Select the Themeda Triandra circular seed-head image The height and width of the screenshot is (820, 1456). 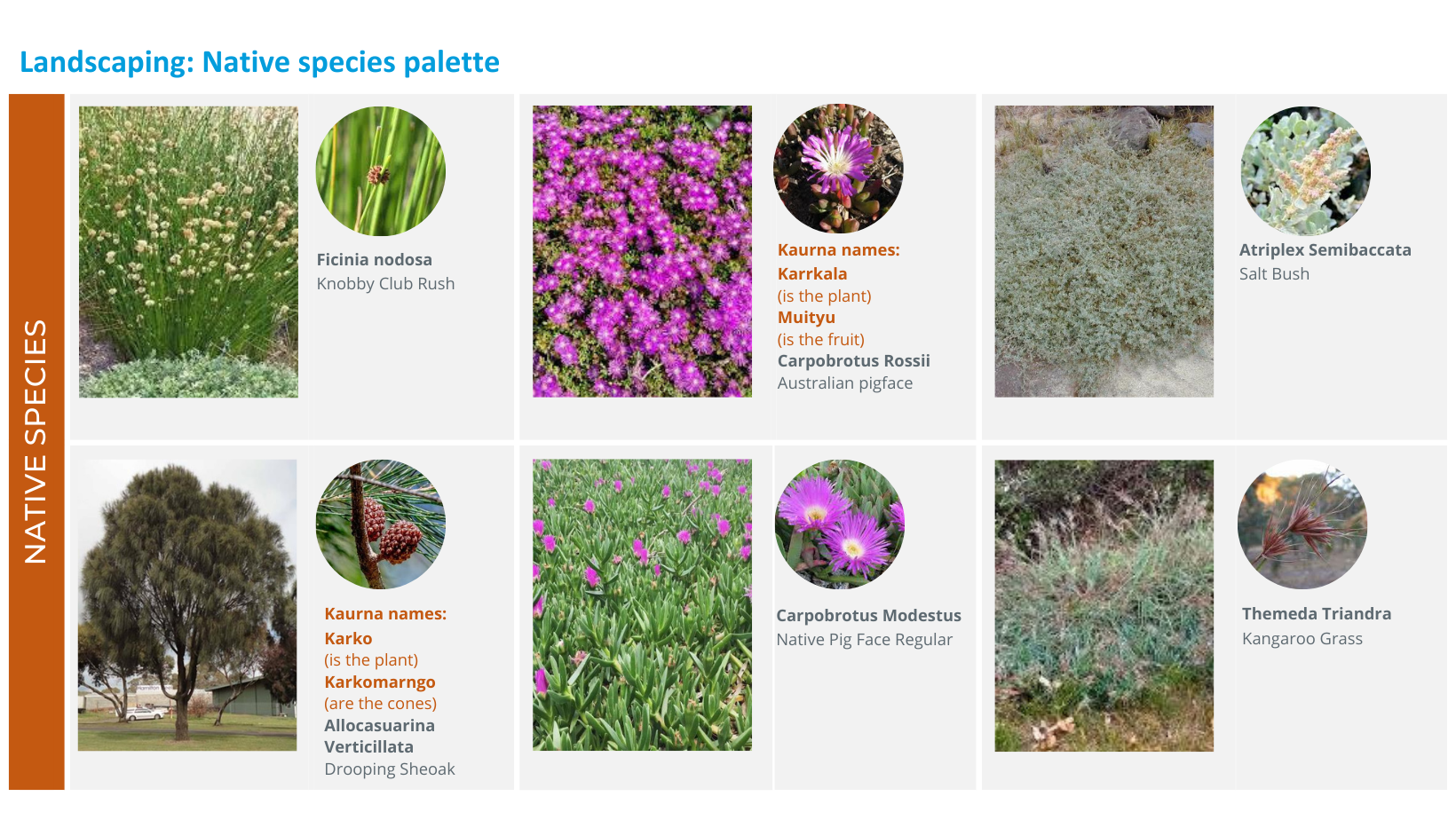click(x=1302, y=524)
